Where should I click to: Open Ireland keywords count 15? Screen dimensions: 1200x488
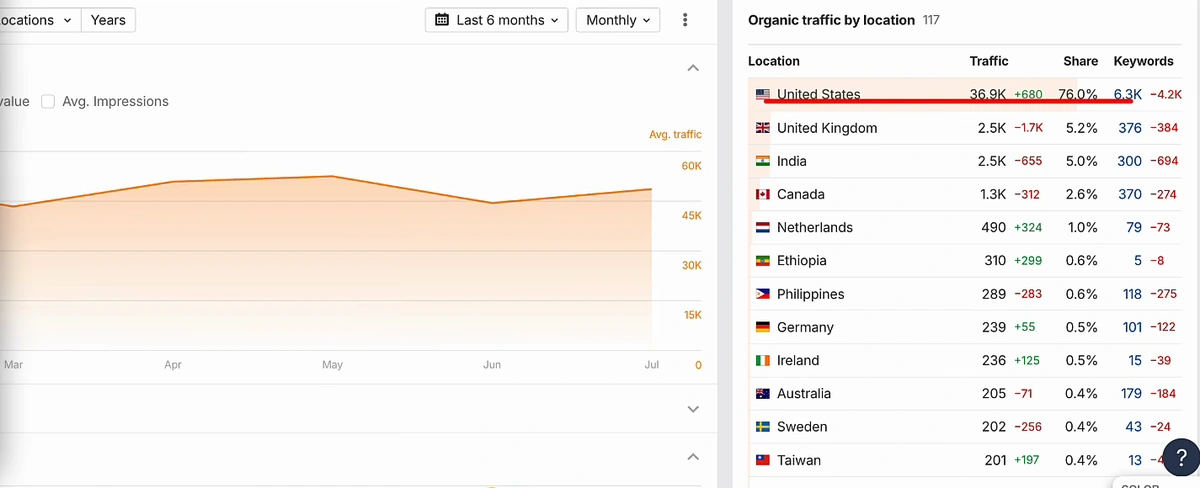(x=1135, y=360)
